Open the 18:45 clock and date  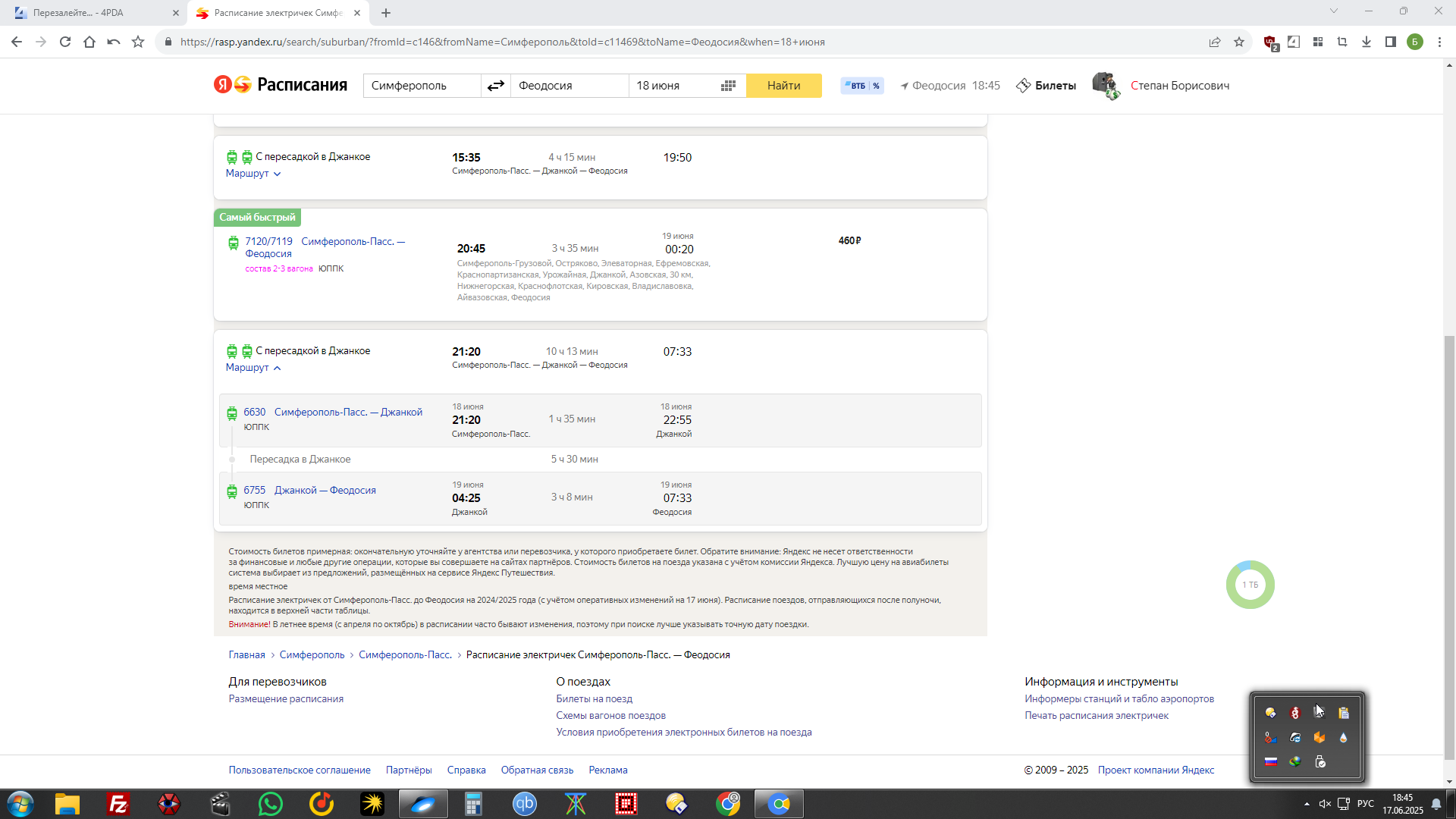[1403, 804]
